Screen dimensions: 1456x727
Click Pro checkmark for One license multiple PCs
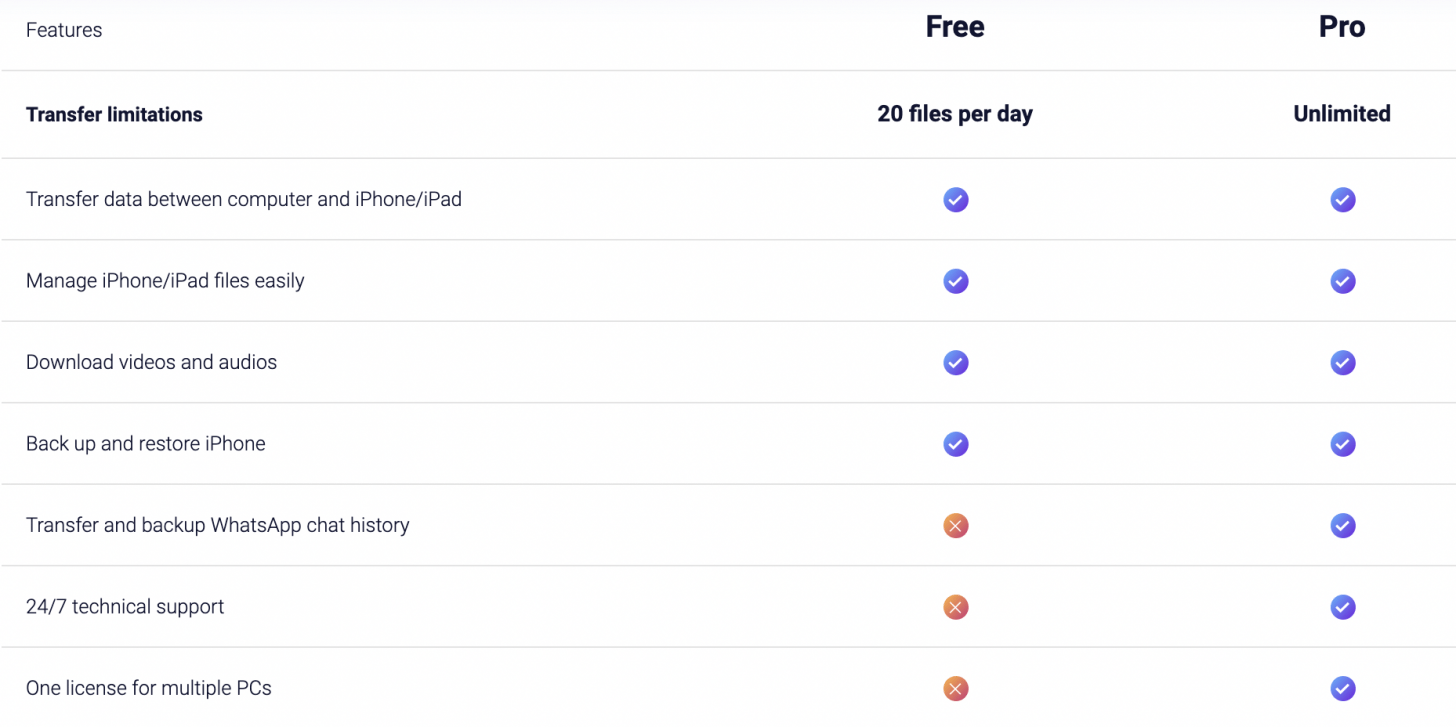(1342, 688)
